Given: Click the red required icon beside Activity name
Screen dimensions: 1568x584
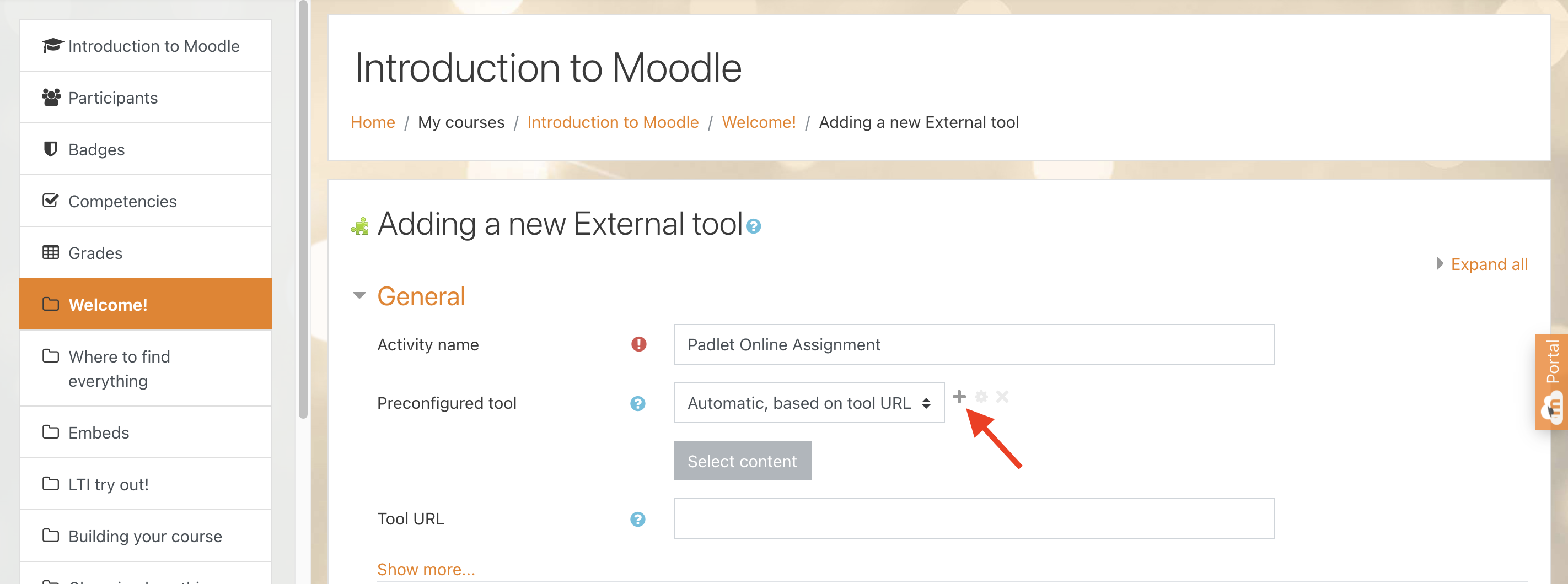Looking at the screenshot, I should coord(638,344).
